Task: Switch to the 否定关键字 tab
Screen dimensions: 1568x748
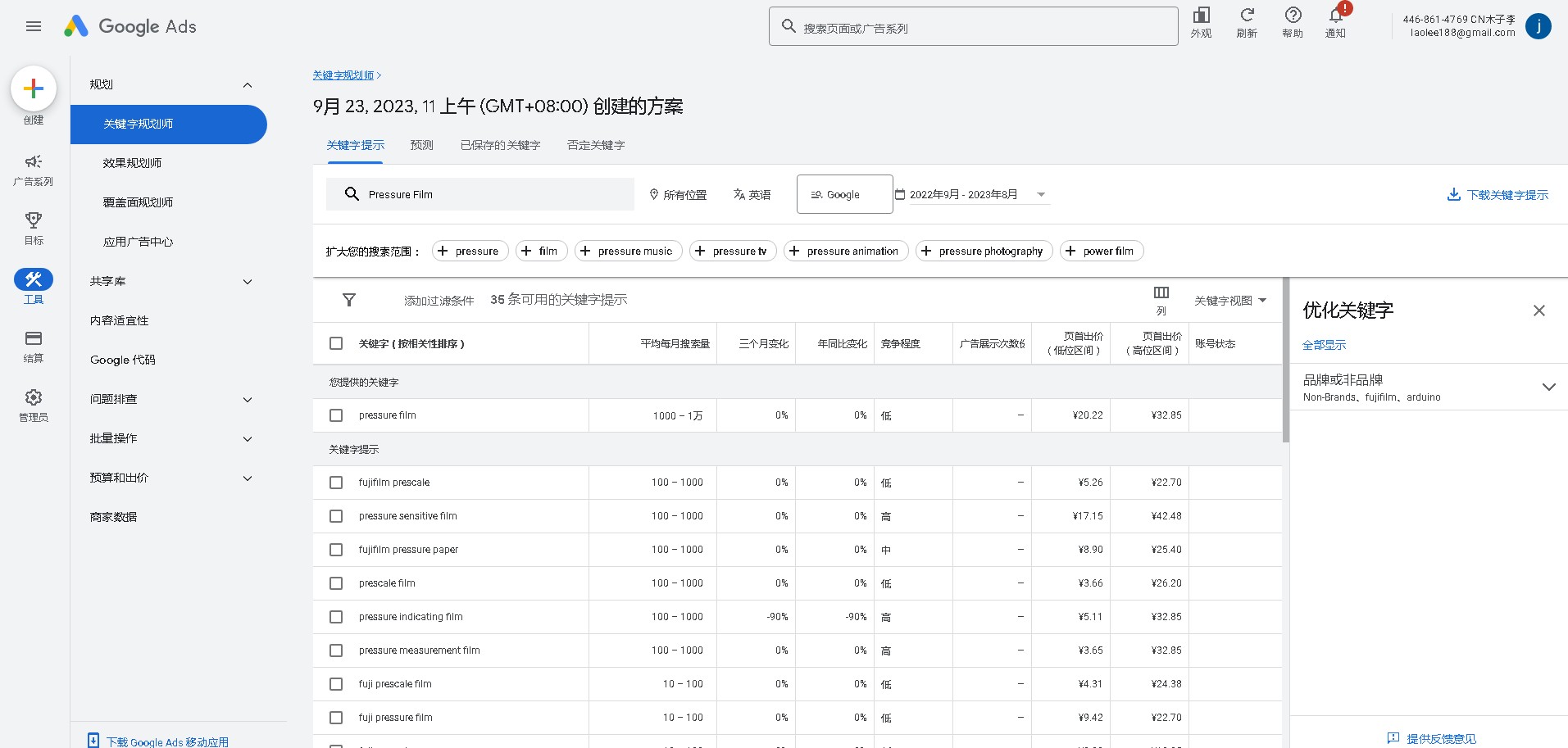Action: (596, 145)
